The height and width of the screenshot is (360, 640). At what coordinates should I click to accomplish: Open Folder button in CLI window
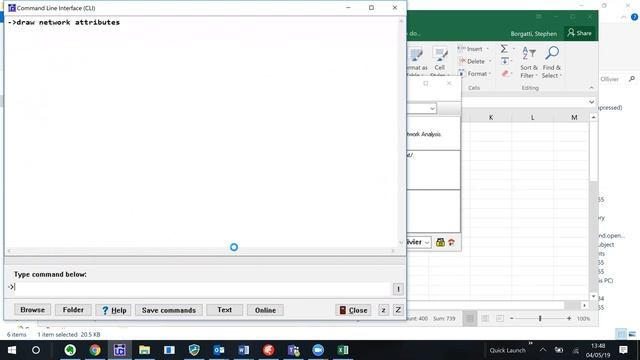point(73,310)
